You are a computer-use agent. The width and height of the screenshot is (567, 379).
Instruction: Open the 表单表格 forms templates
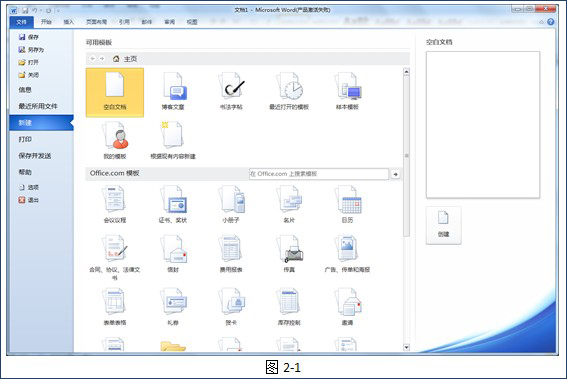coord(115,307)
